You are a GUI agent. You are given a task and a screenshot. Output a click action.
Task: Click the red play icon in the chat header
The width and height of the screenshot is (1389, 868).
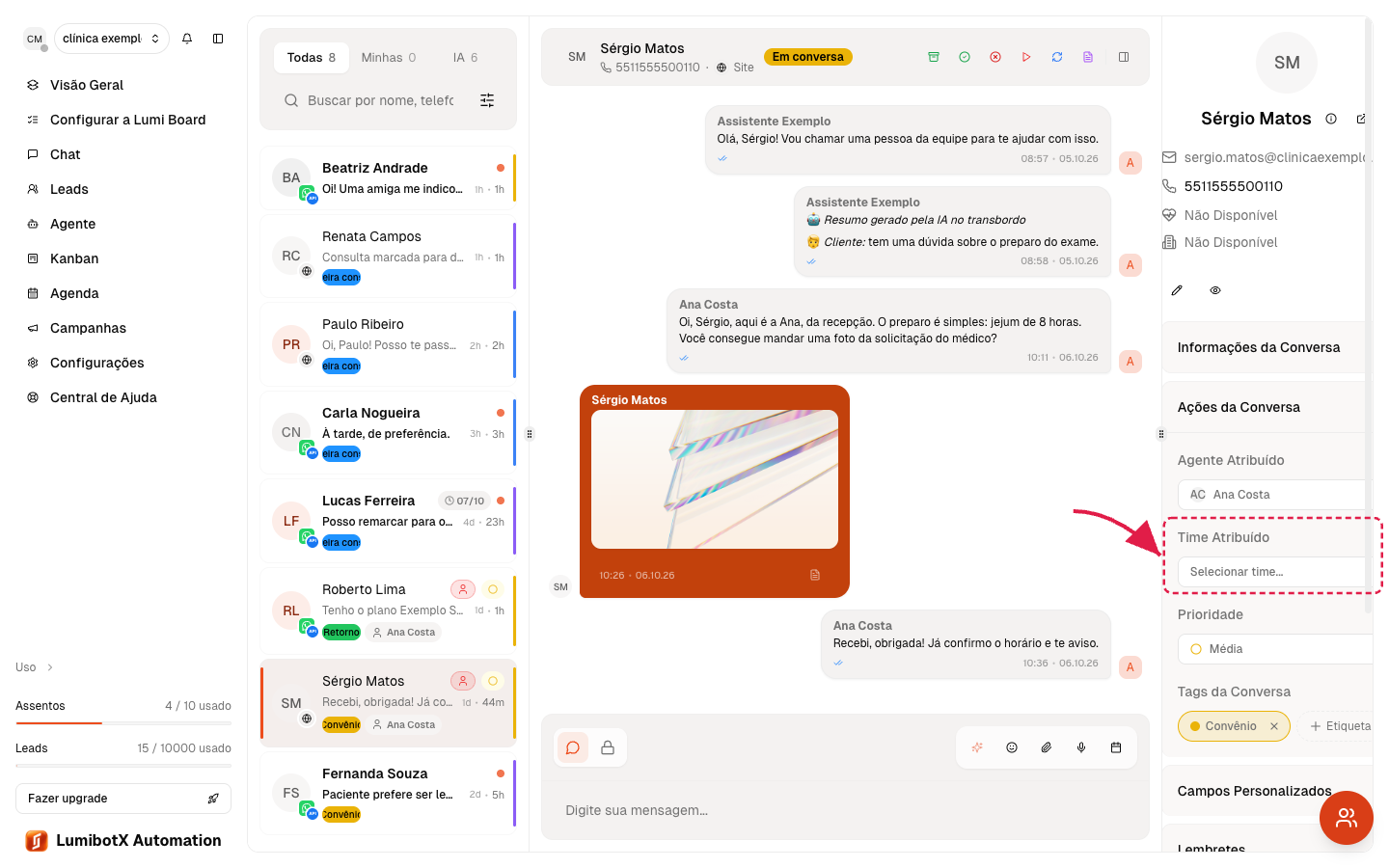point(1026,57)
